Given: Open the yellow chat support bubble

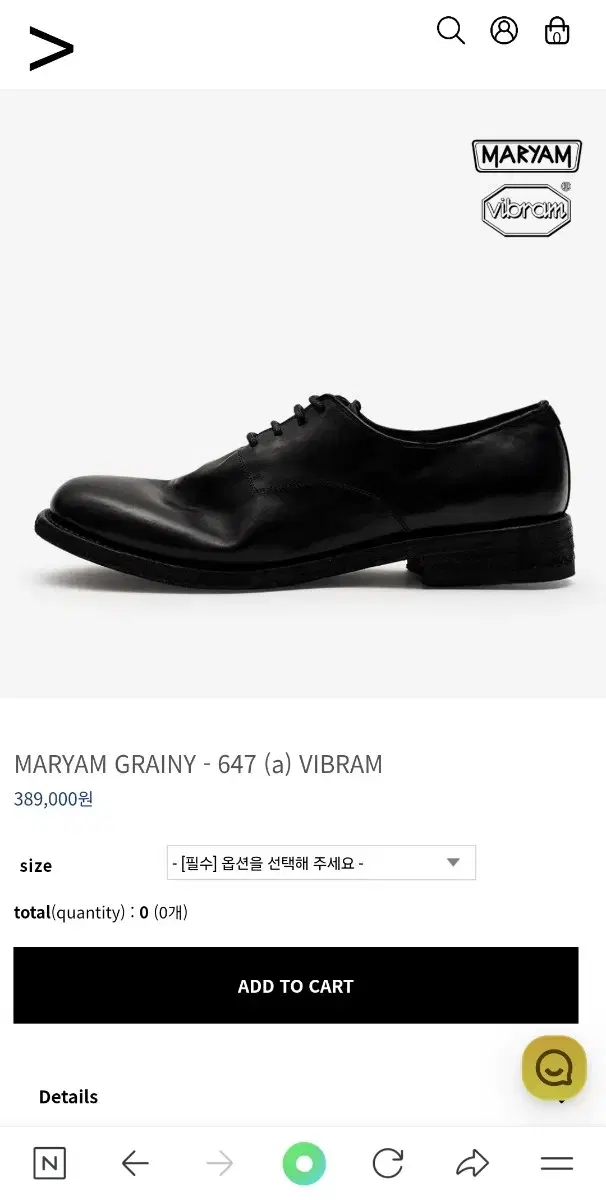Looking at the screenshot, I should [x=554, y=1068].
